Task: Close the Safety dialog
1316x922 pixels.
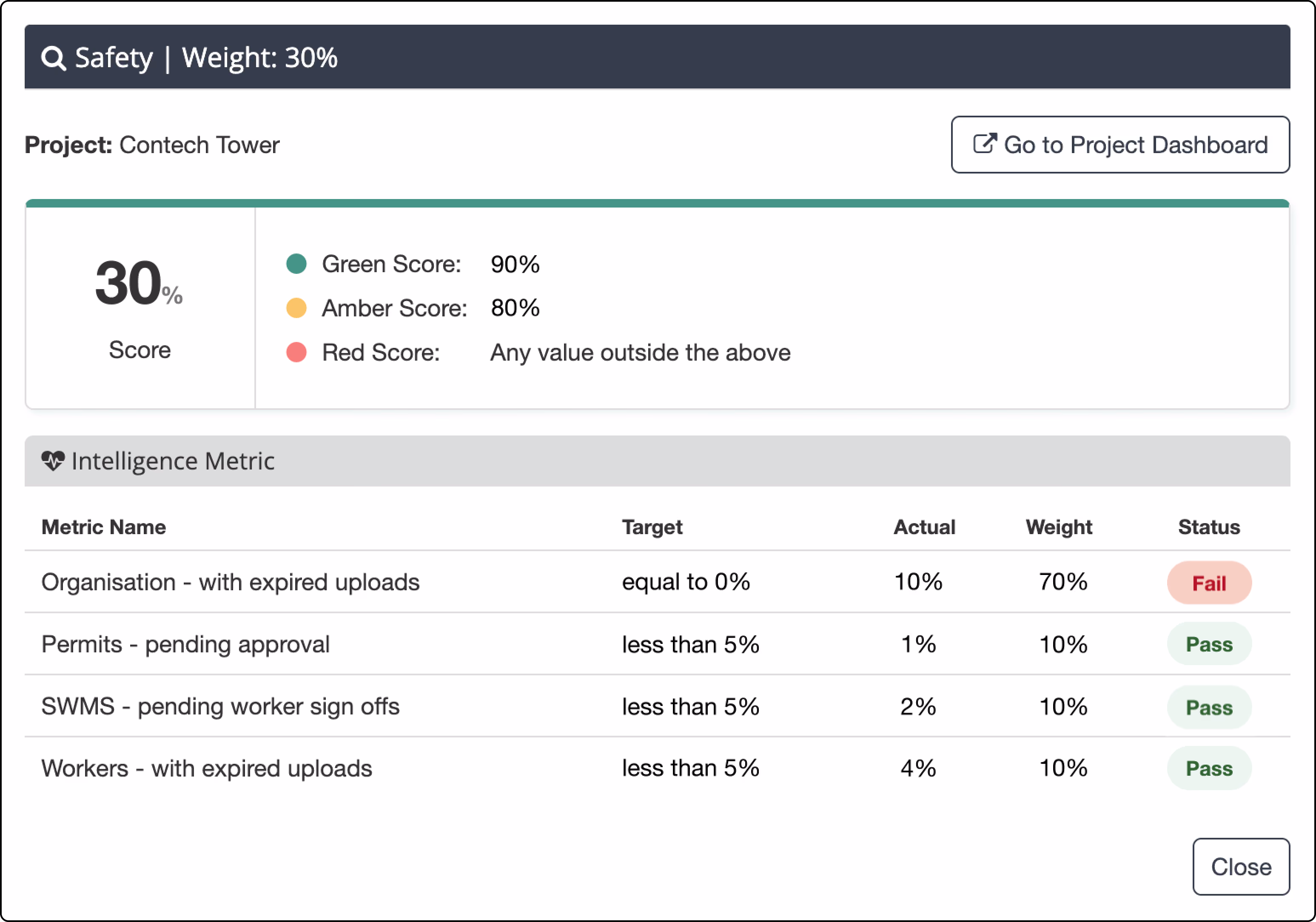Action: [1241, 866]
